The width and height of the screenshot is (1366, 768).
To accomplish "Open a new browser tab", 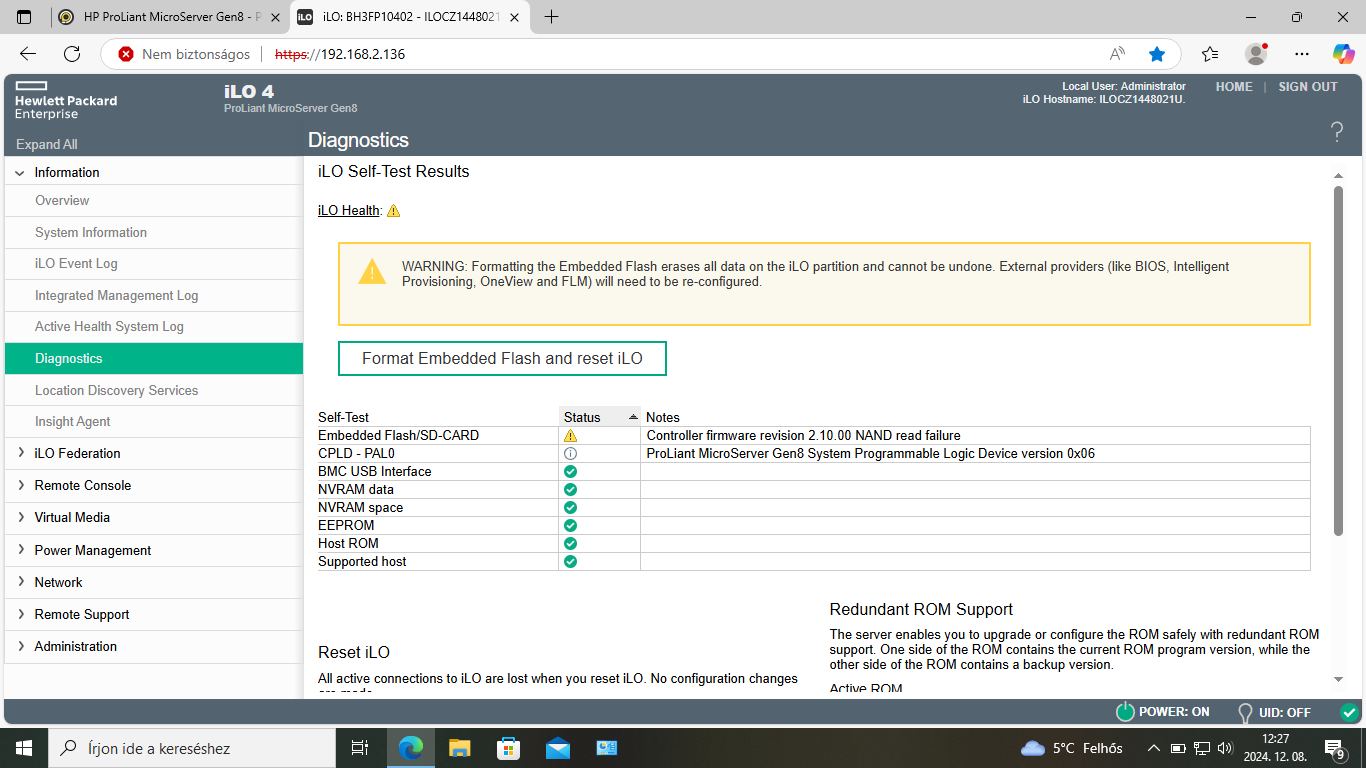I will click(x=551, y=17).
